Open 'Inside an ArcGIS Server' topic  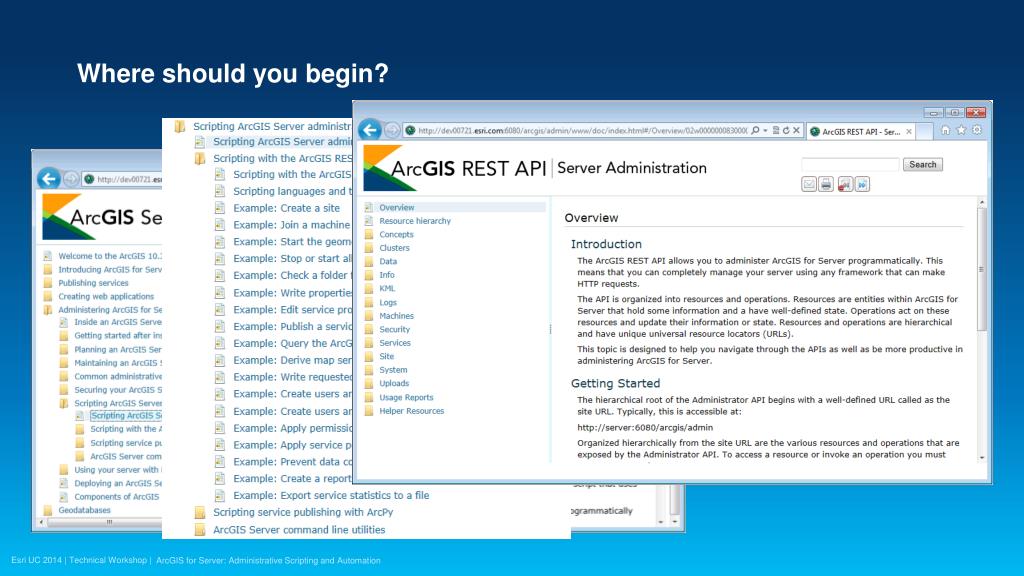(x=118, y=322)
